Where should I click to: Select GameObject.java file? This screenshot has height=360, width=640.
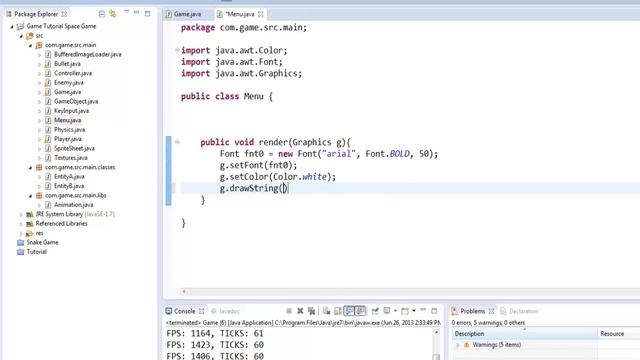(76, 101)
